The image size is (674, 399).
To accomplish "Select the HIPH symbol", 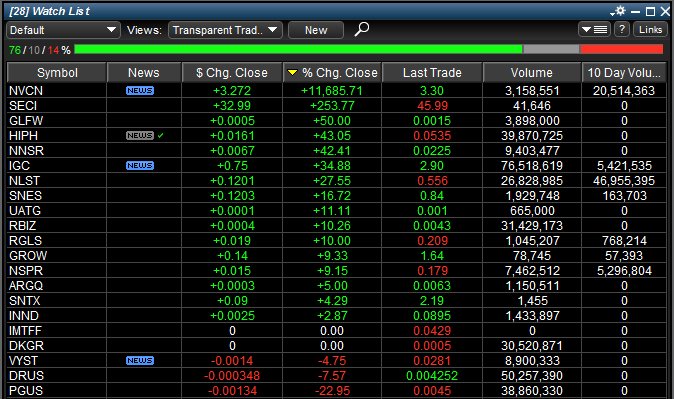I will coord(23,136).
